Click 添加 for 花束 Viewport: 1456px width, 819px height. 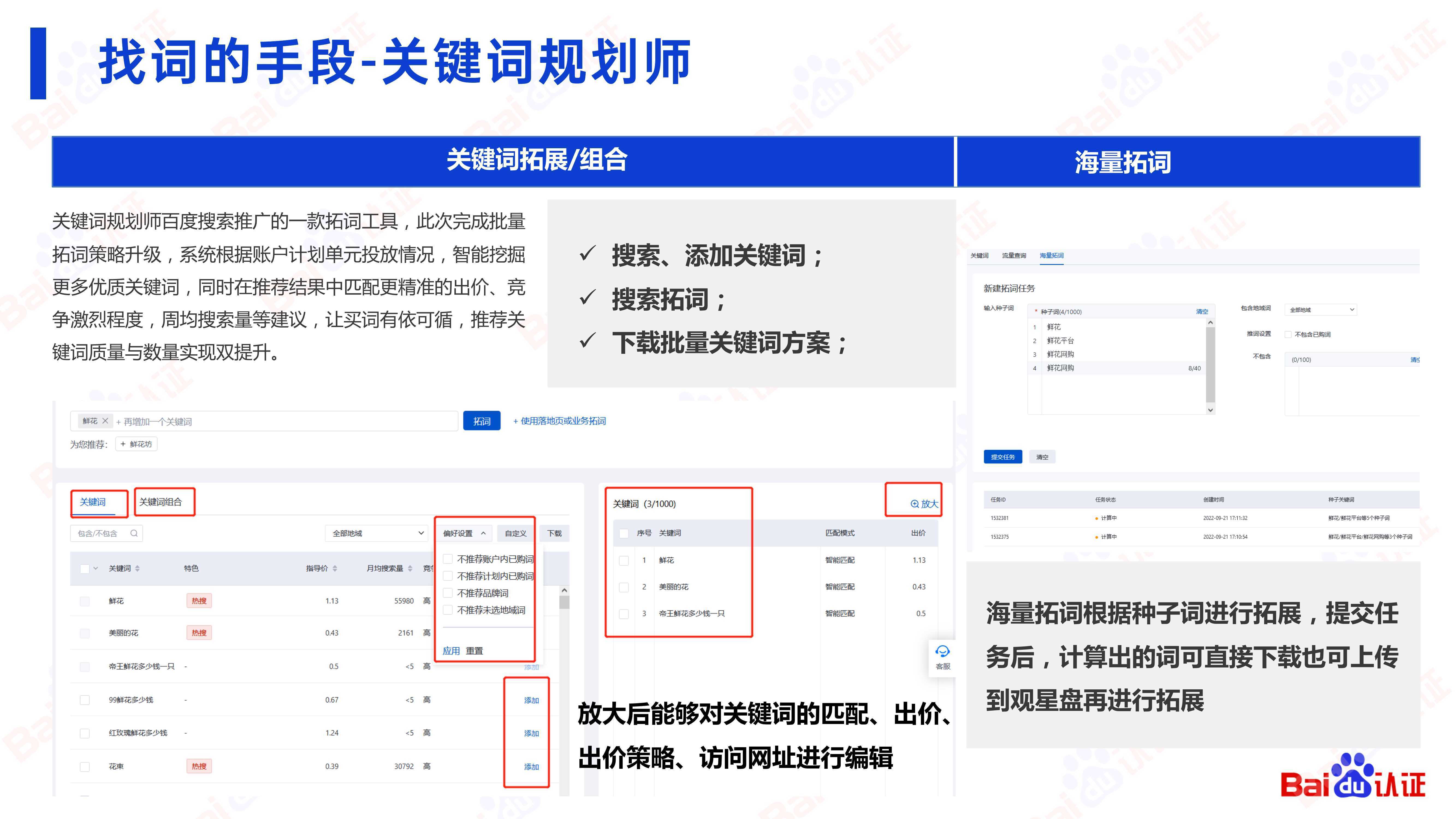pos(531,767)
